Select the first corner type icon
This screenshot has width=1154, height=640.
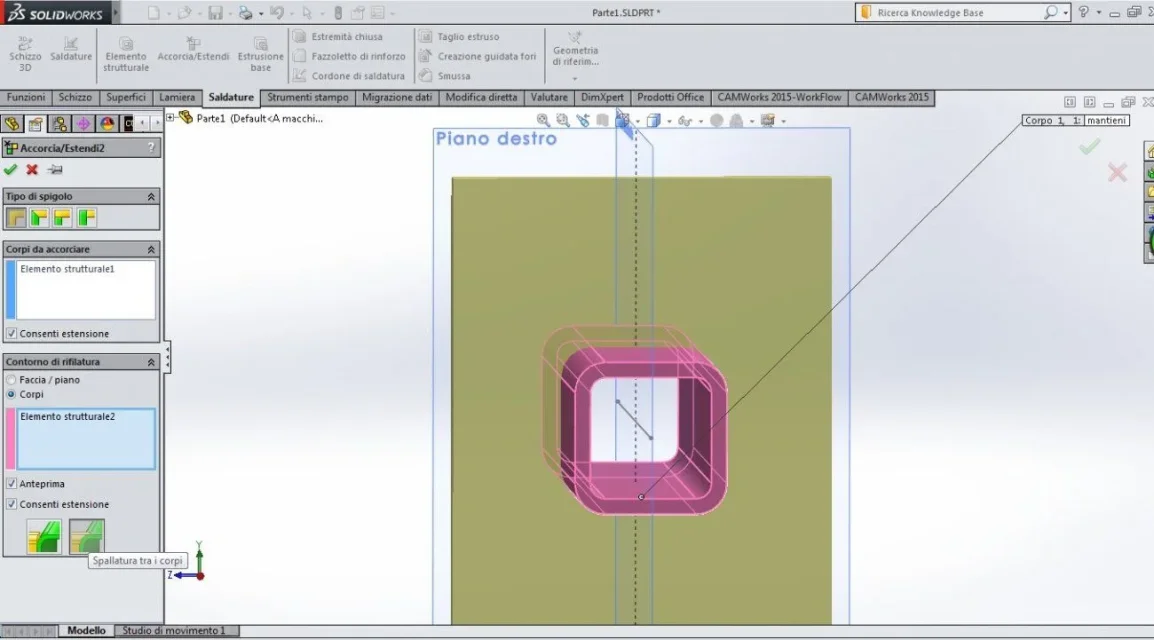[16, 218]
